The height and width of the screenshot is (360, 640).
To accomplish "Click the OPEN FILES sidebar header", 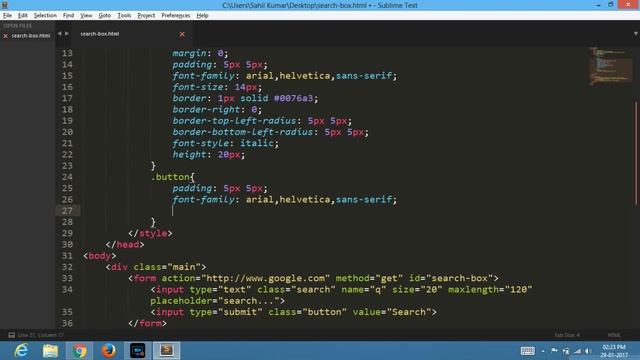I will point(18,26).
